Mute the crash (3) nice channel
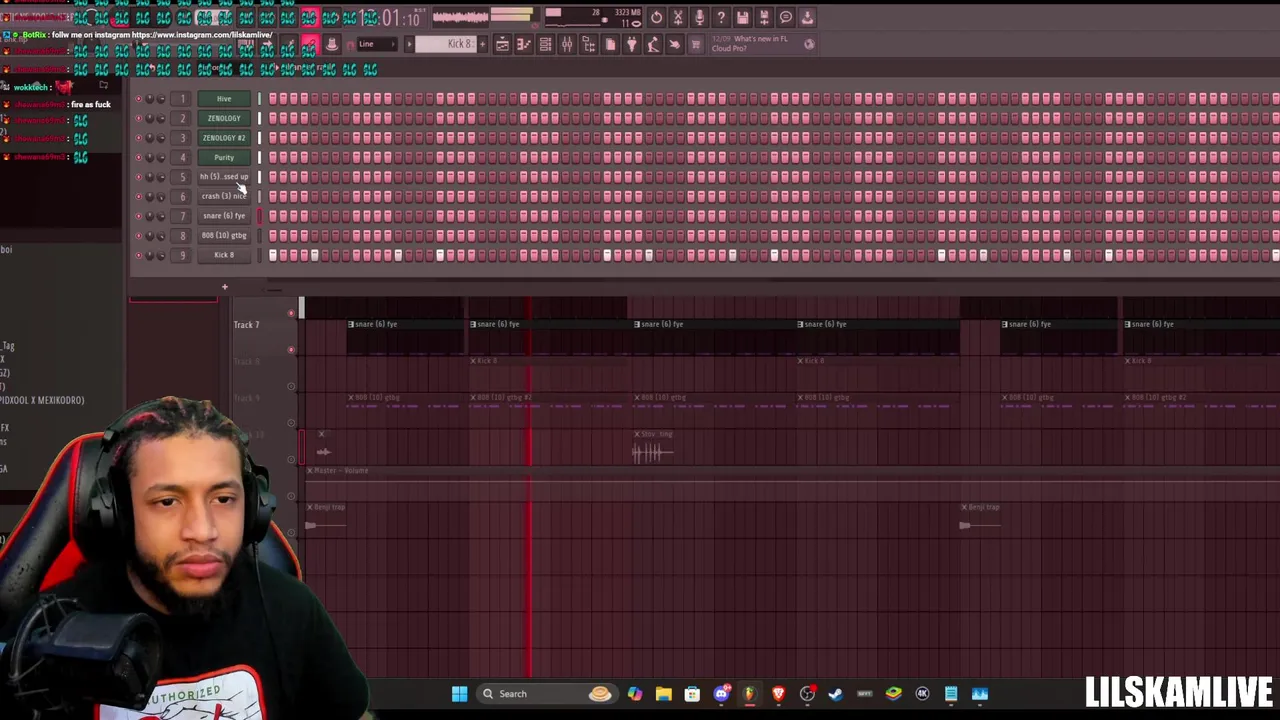This screenshot has width=1280, height=720. tap(139, 196)
